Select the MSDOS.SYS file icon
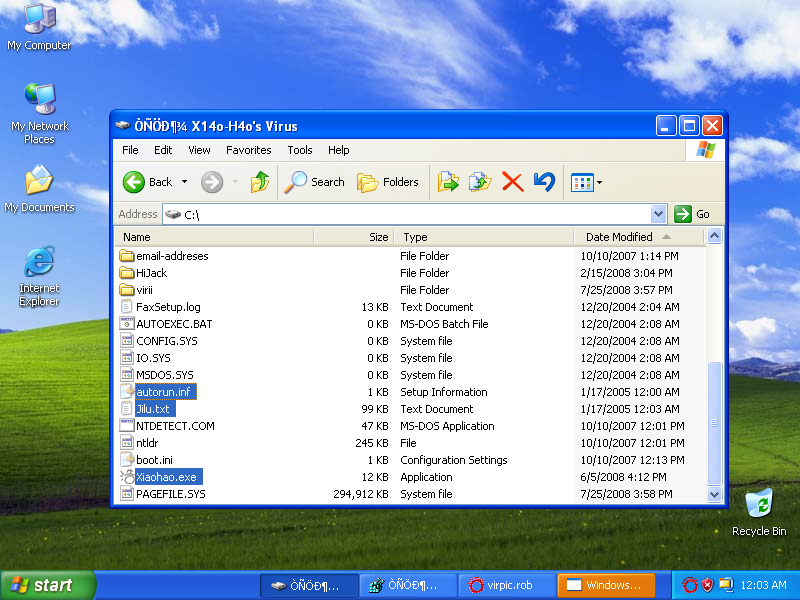 click(x=127, y=374)
